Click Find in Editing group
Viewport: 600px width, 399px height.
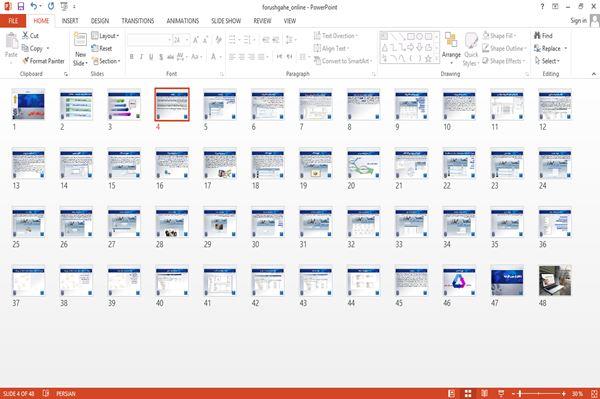(543, 36)
